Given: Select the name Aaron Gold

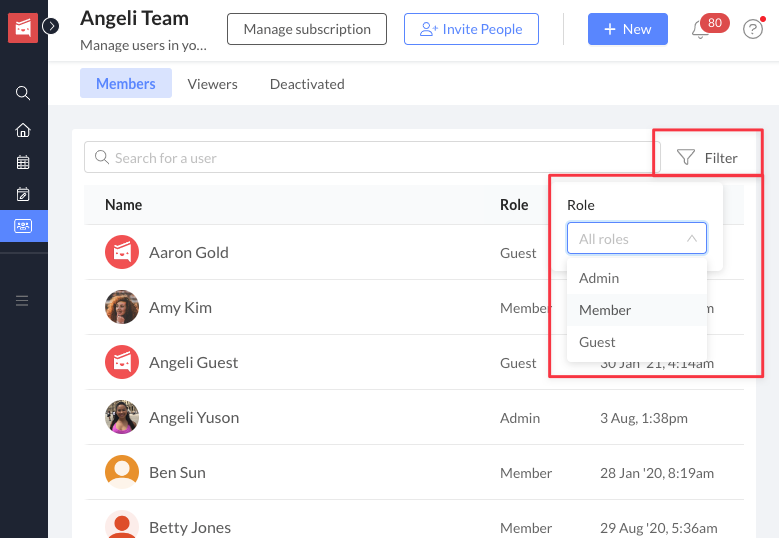Looking at the screenshot, I should pos(189,252).
